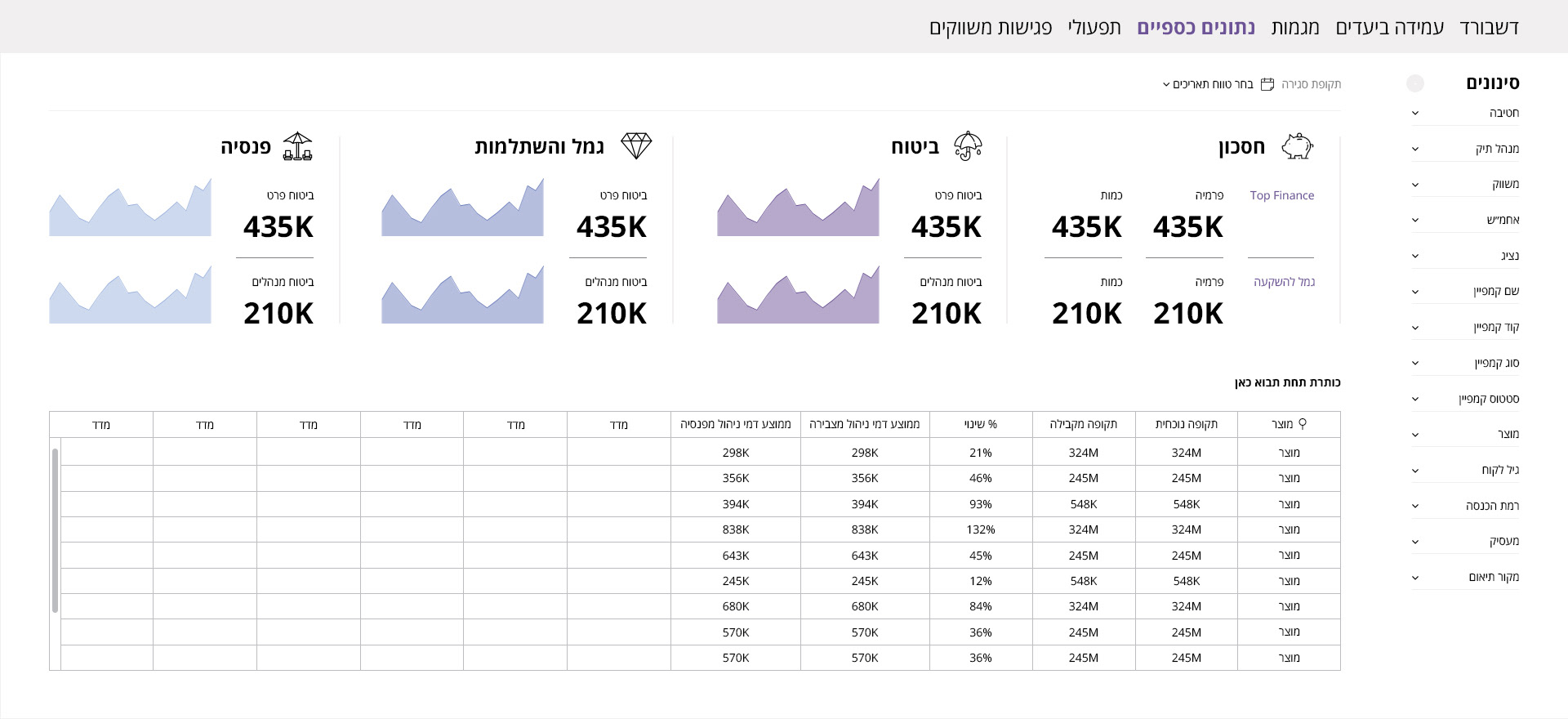Image resolution: width=1568 pixels, height=719 pixels.
Task: Switch to the דשבורד tab
Action: click(1489, 27)
